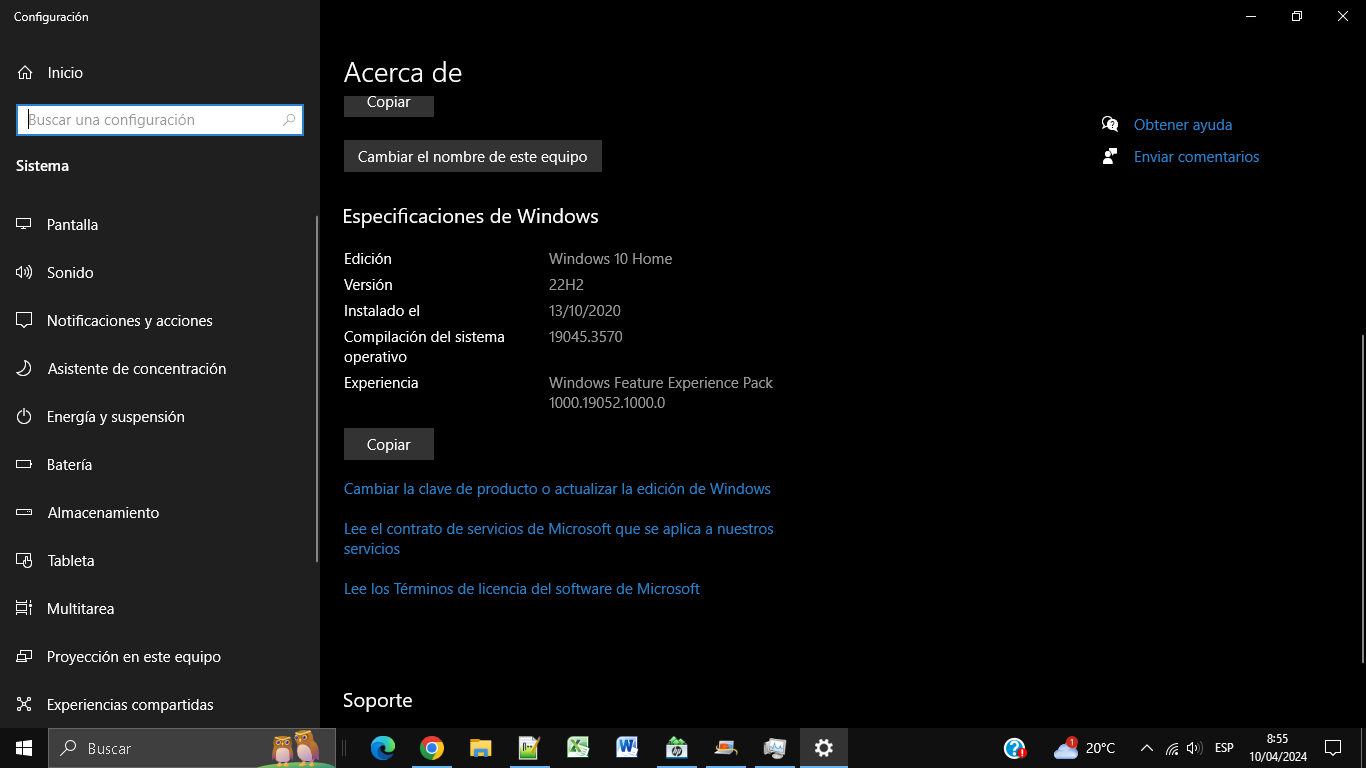The width and height of the screenshot is (1366, 768).
Task: Open Almacenamiento storage settings
Action: (160, 513)
